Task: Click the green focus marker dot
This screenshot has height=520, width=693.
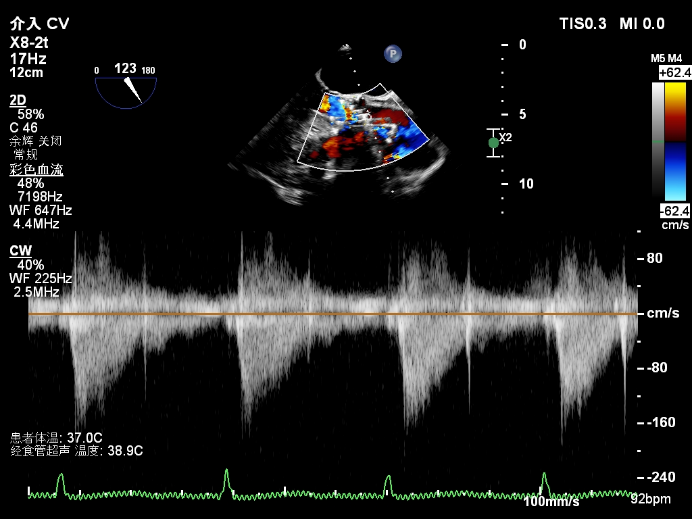Action: click(x=494, y=143)
